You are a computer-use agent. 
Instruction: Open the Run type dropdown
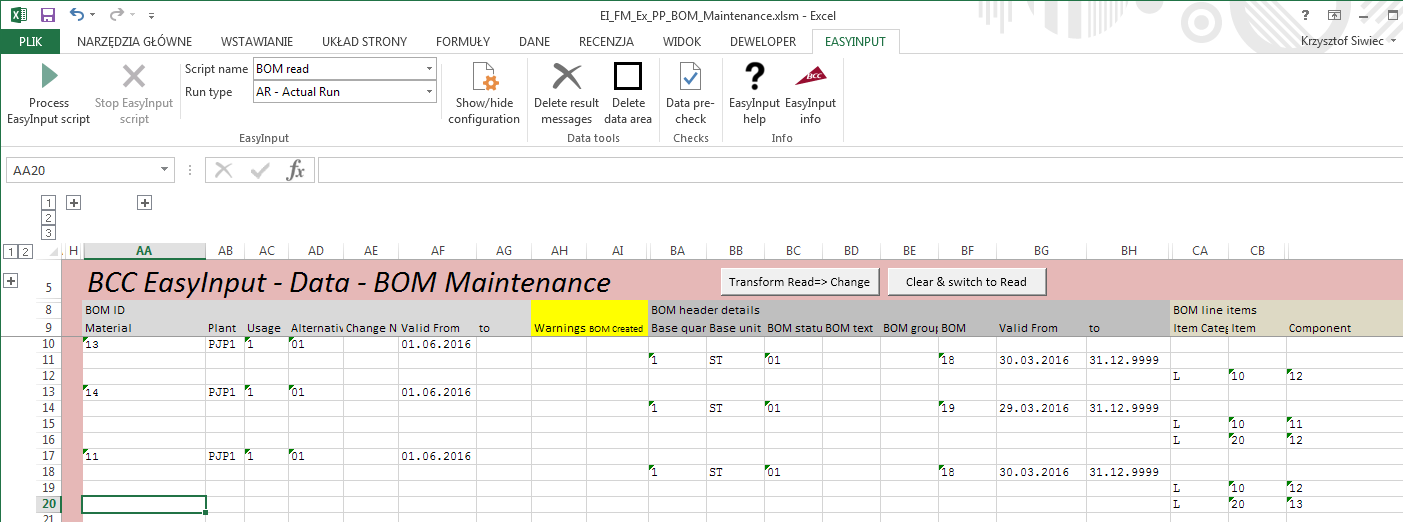[429, 92]
